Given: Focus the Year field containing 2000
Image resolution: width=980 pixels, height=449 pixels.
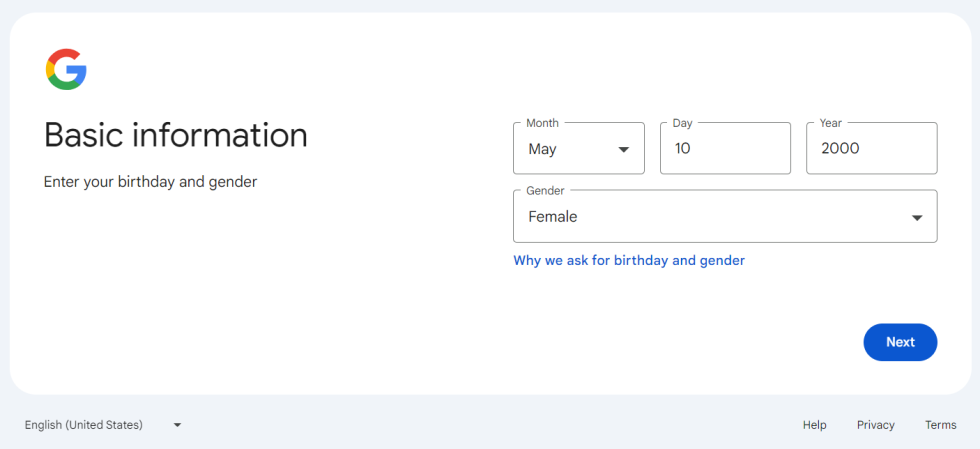Looking at the screenshot, I should click(872, 148).
